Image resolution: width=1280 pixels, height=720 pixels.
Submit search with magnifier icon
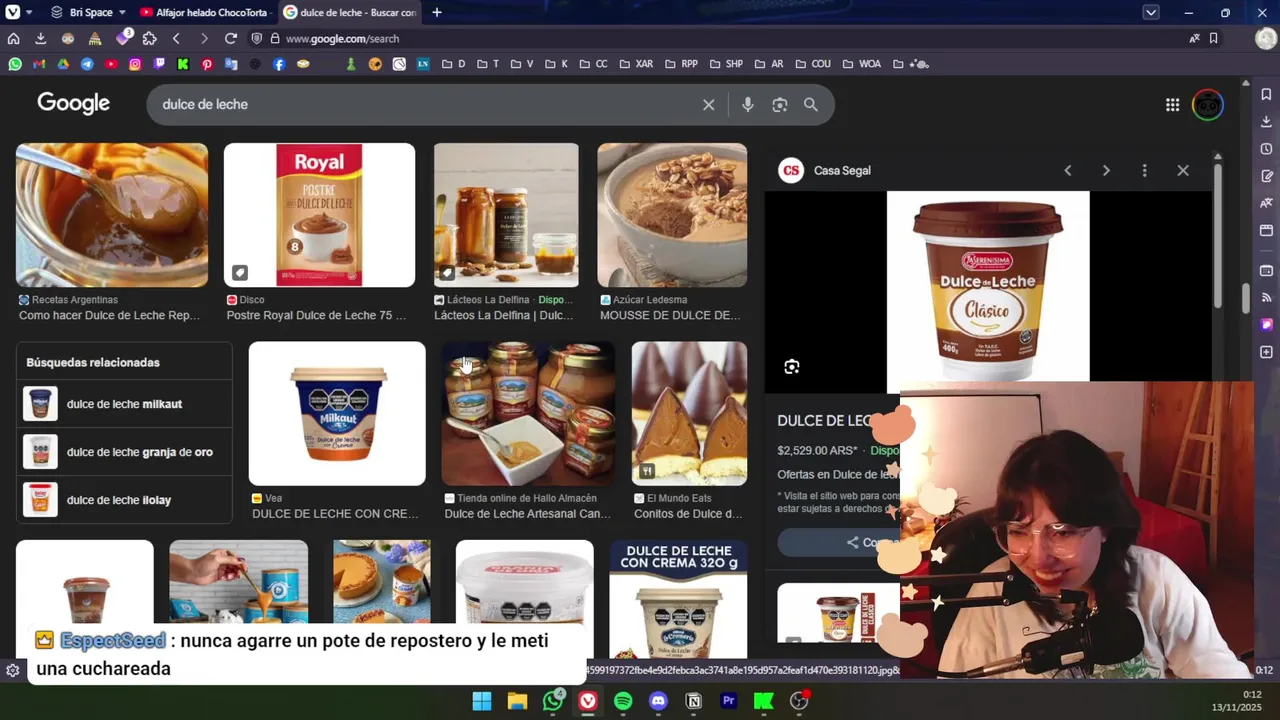click(811, 104)
